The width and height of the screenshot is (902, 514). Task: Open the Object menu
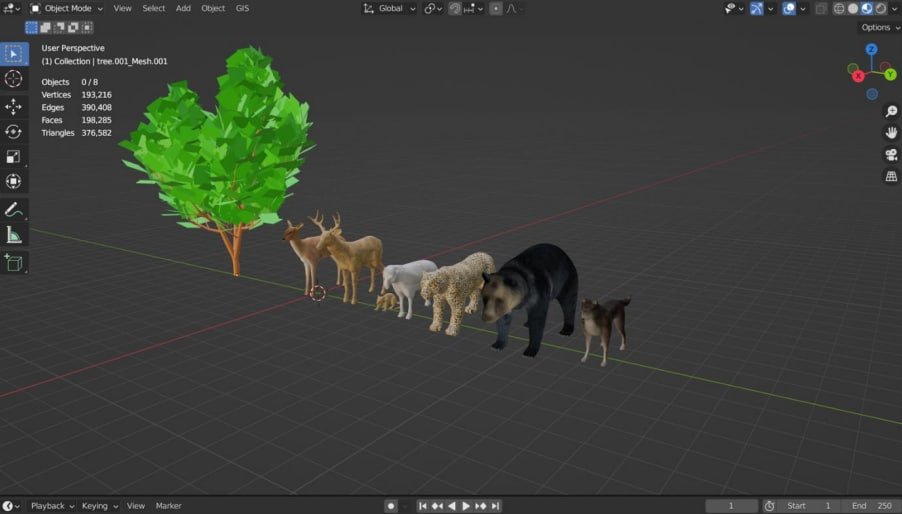[213, 9]
